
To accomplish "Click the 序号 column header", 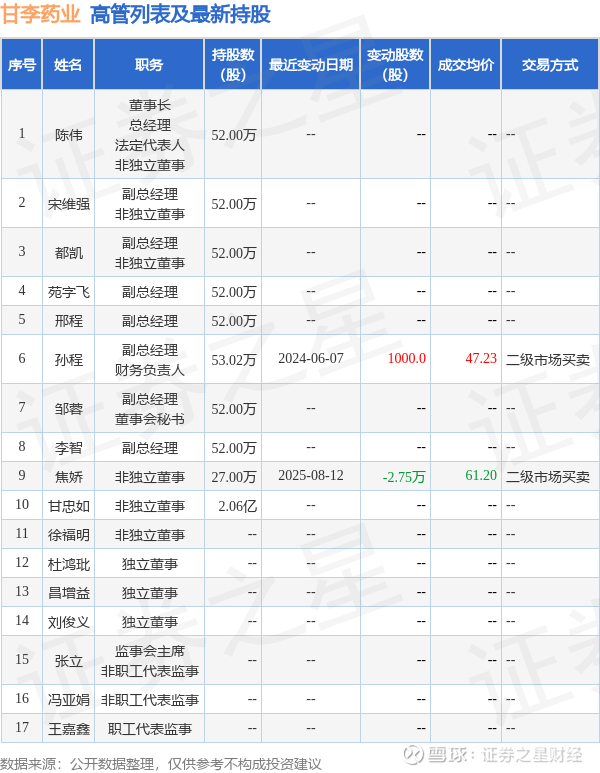I will coord(22,65).
